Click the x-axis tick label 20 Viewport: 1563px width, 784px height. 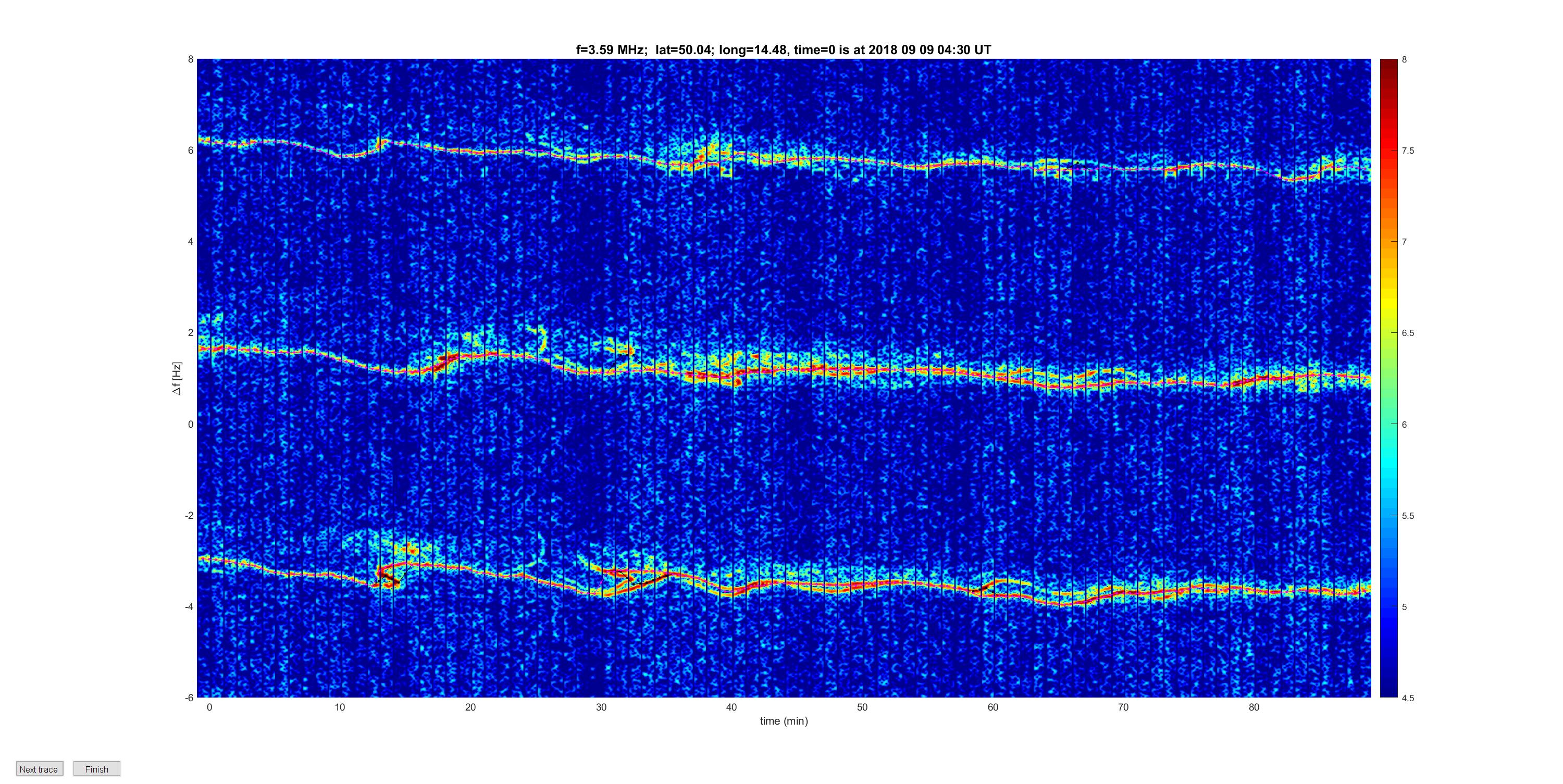click(x=470, y=707)
